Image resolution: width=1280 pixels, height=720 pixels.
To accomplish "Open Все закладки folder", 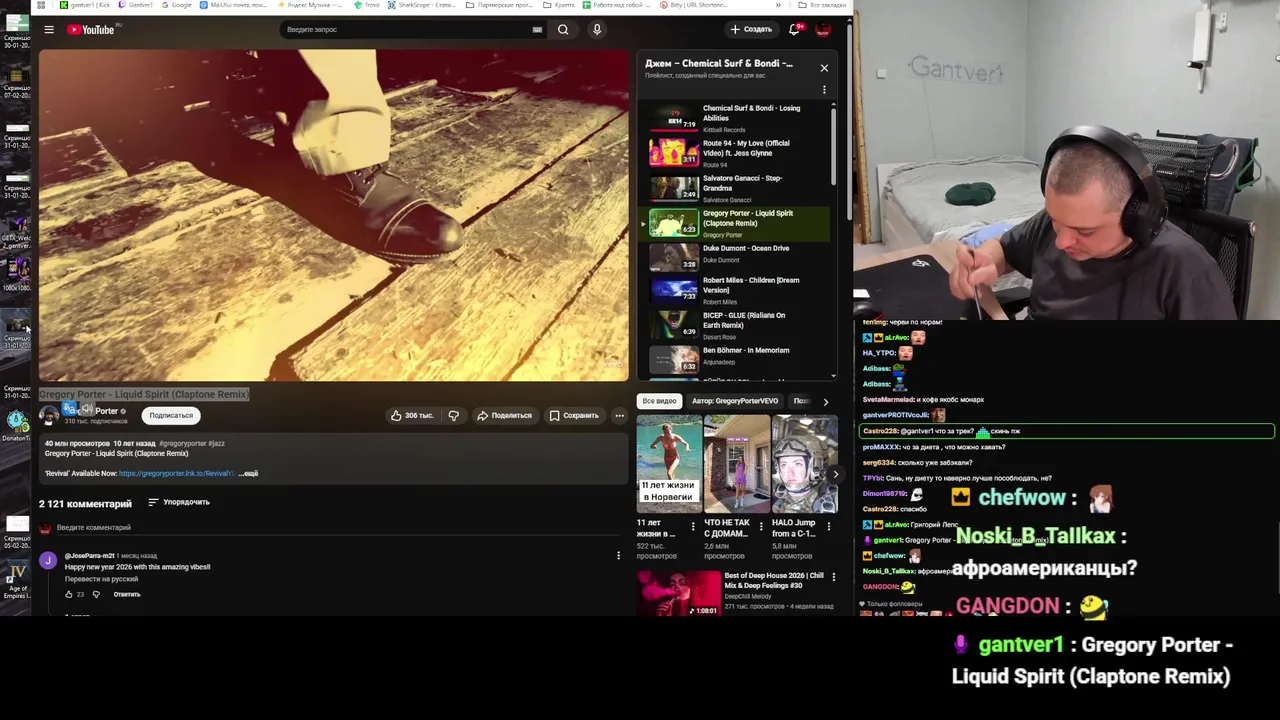I will pos(823,5).
